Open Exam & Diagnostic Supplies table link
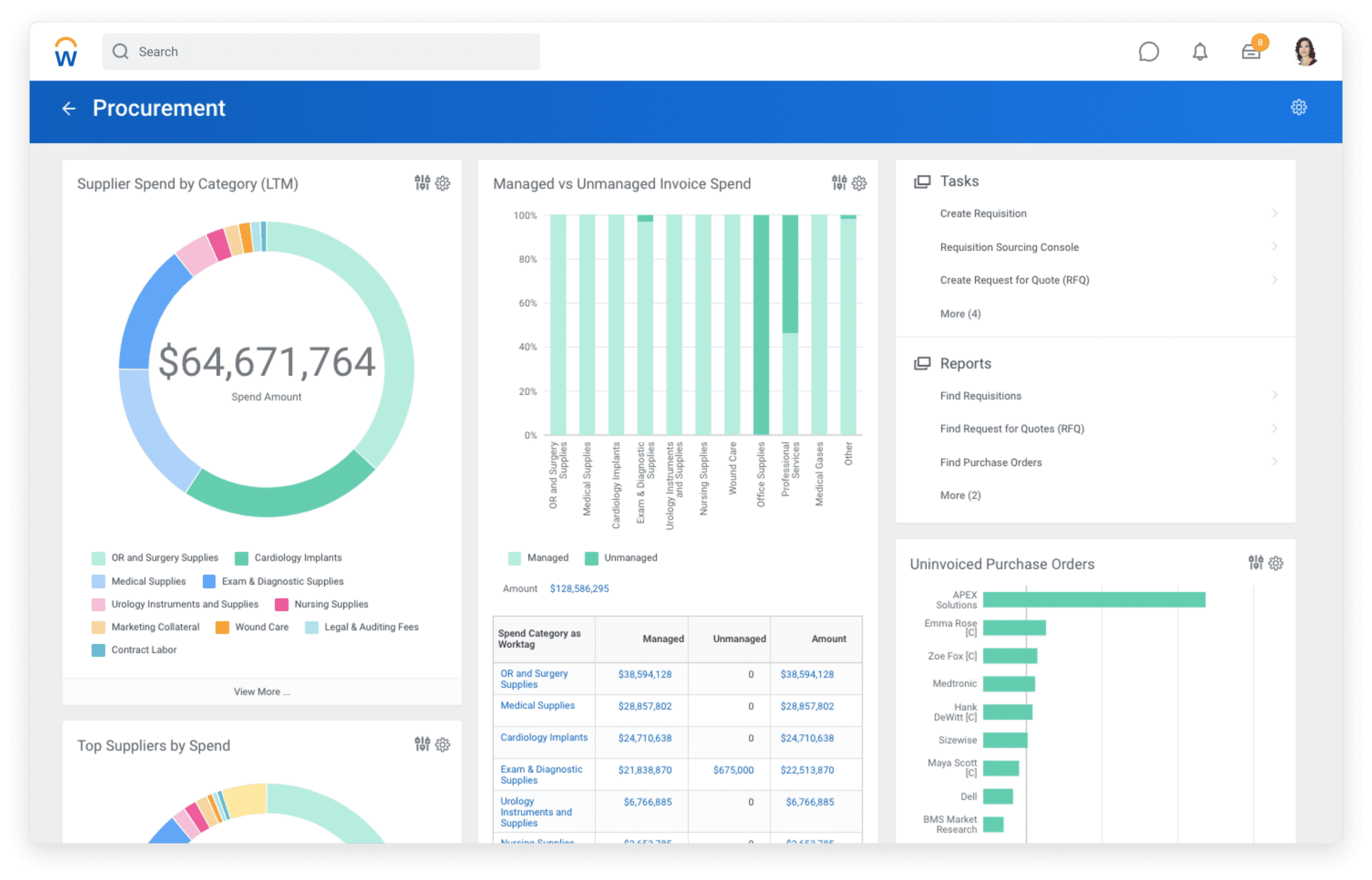1372x880 pixels. (x=541, y=774)
